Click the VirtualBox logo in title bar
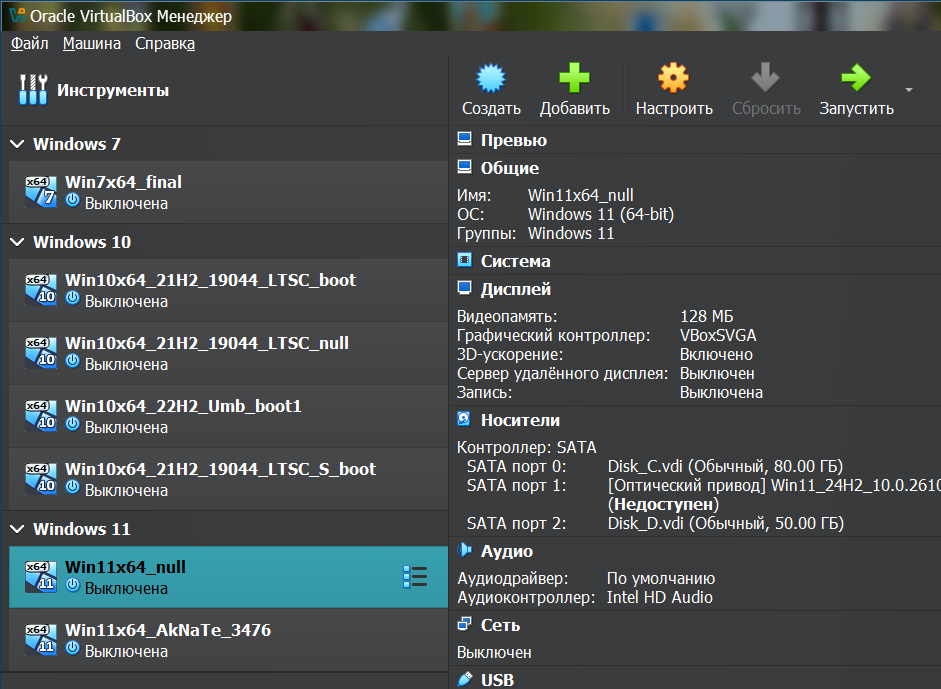941x689 pixels. (x=17, y=15)
